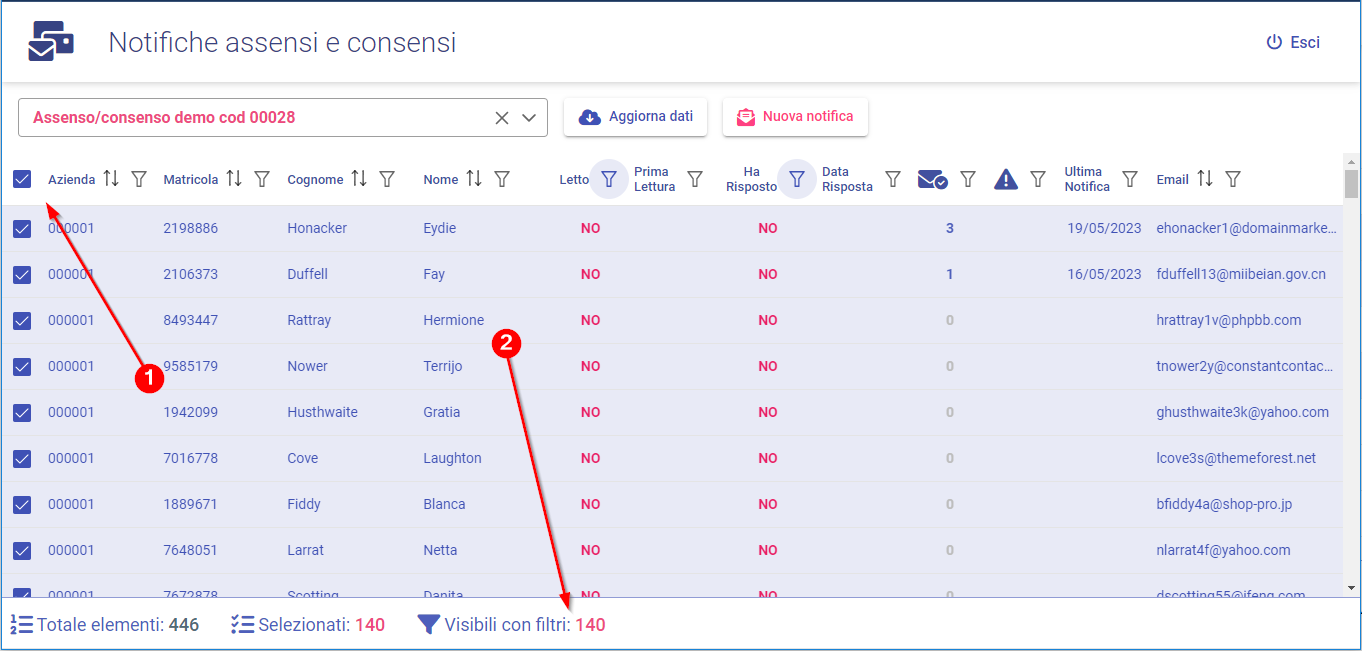Clear the Assenso/consenso selection with X
The image size is (1362, 651).
pyautogui.click(x=502, y=118)
